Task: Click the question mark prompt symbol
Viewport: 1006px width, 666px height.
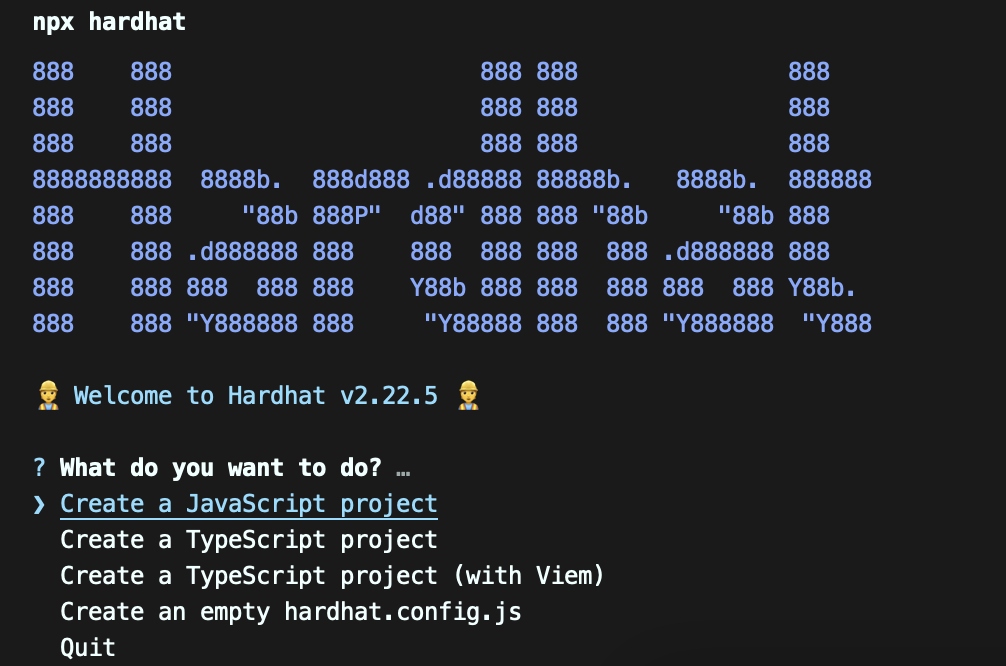Action: 39,468
